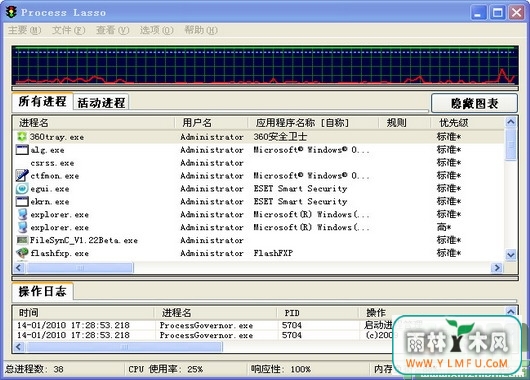Click the Process Lasso traffic light title icon
The height and width of the screenshot is (380, 530).
click(x=11, y=12)
